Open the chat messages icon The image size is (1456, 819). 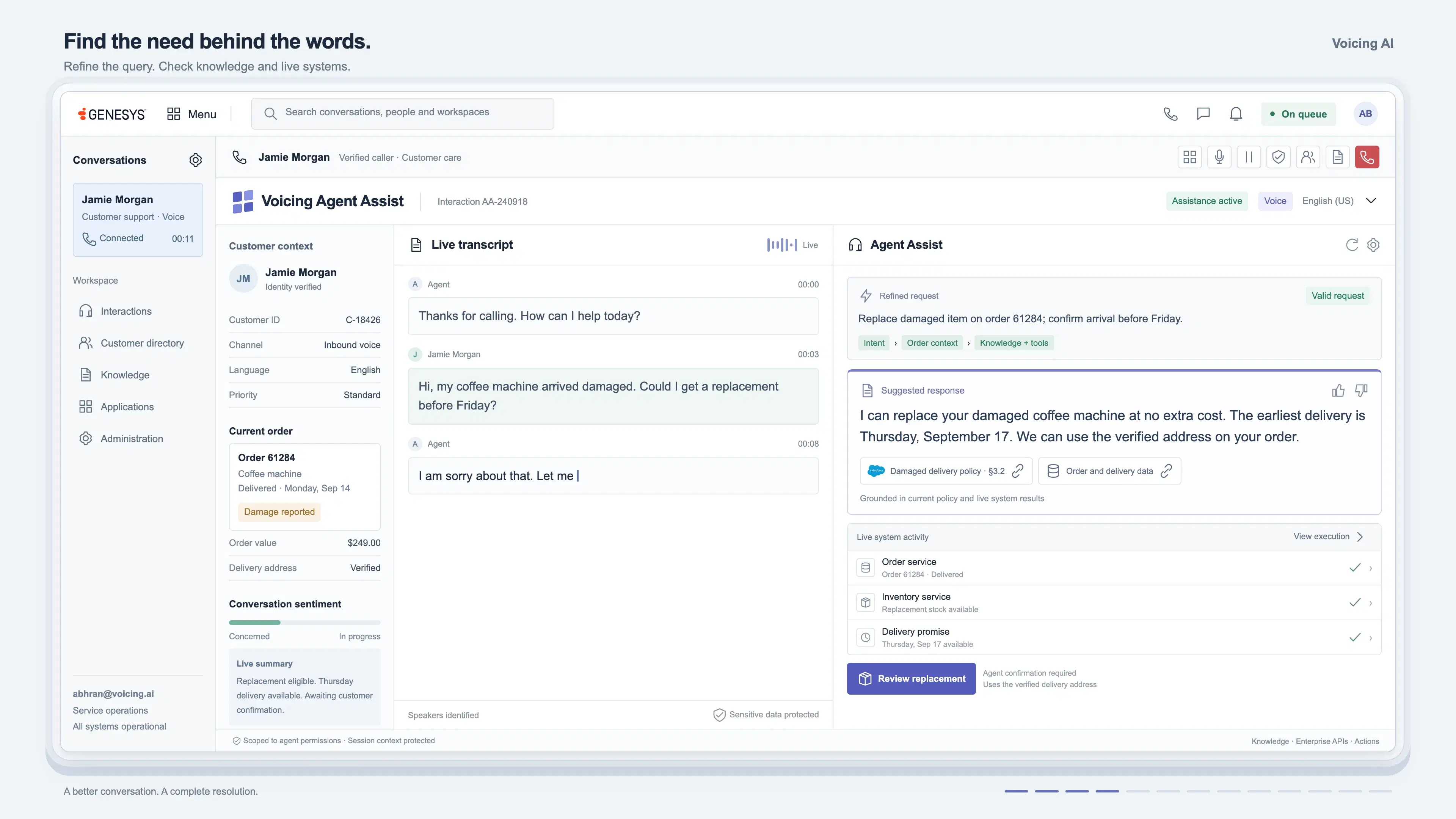click(x=1203, y=114)
